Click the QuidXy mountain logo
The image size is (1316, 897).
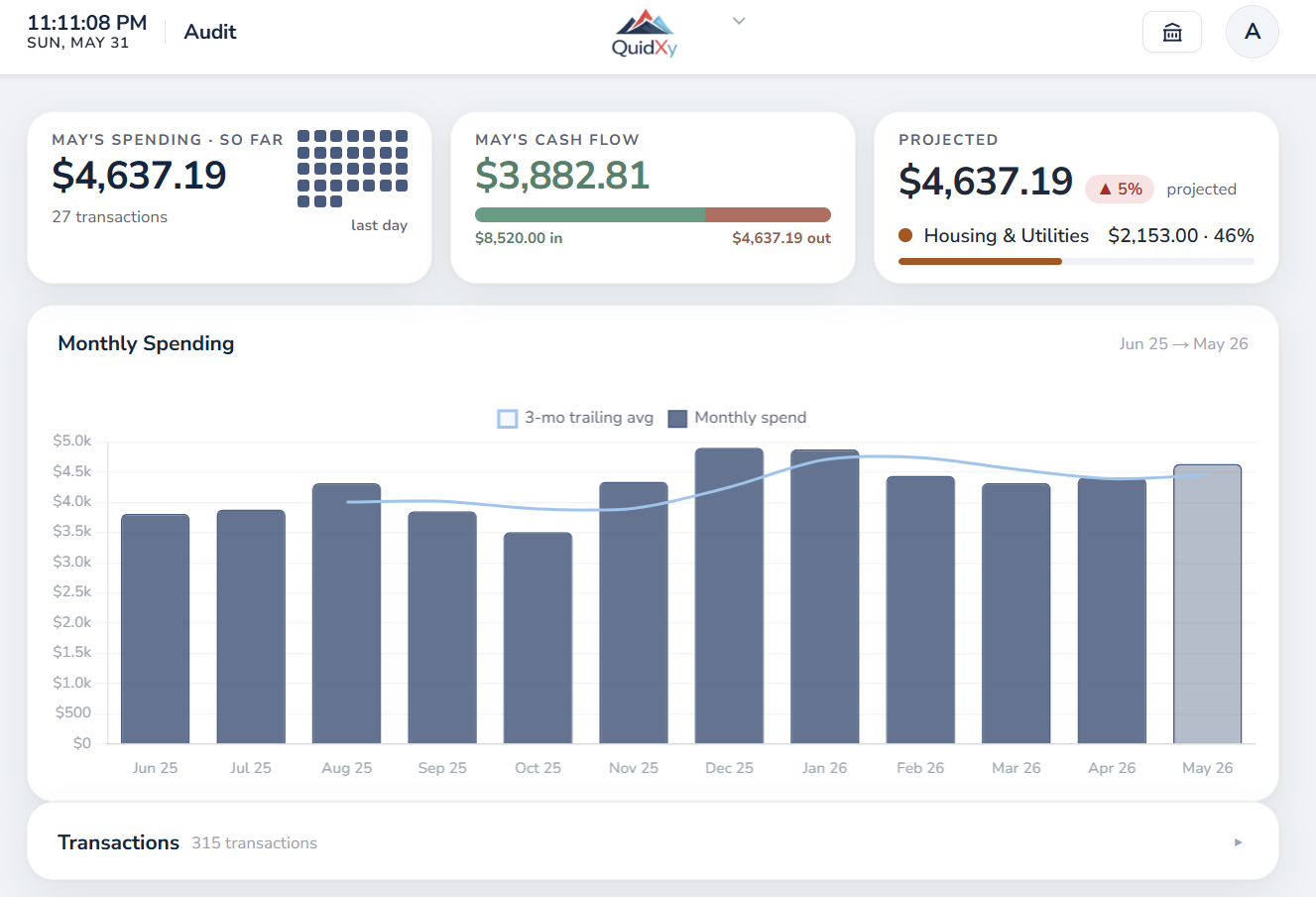(645, 34)
